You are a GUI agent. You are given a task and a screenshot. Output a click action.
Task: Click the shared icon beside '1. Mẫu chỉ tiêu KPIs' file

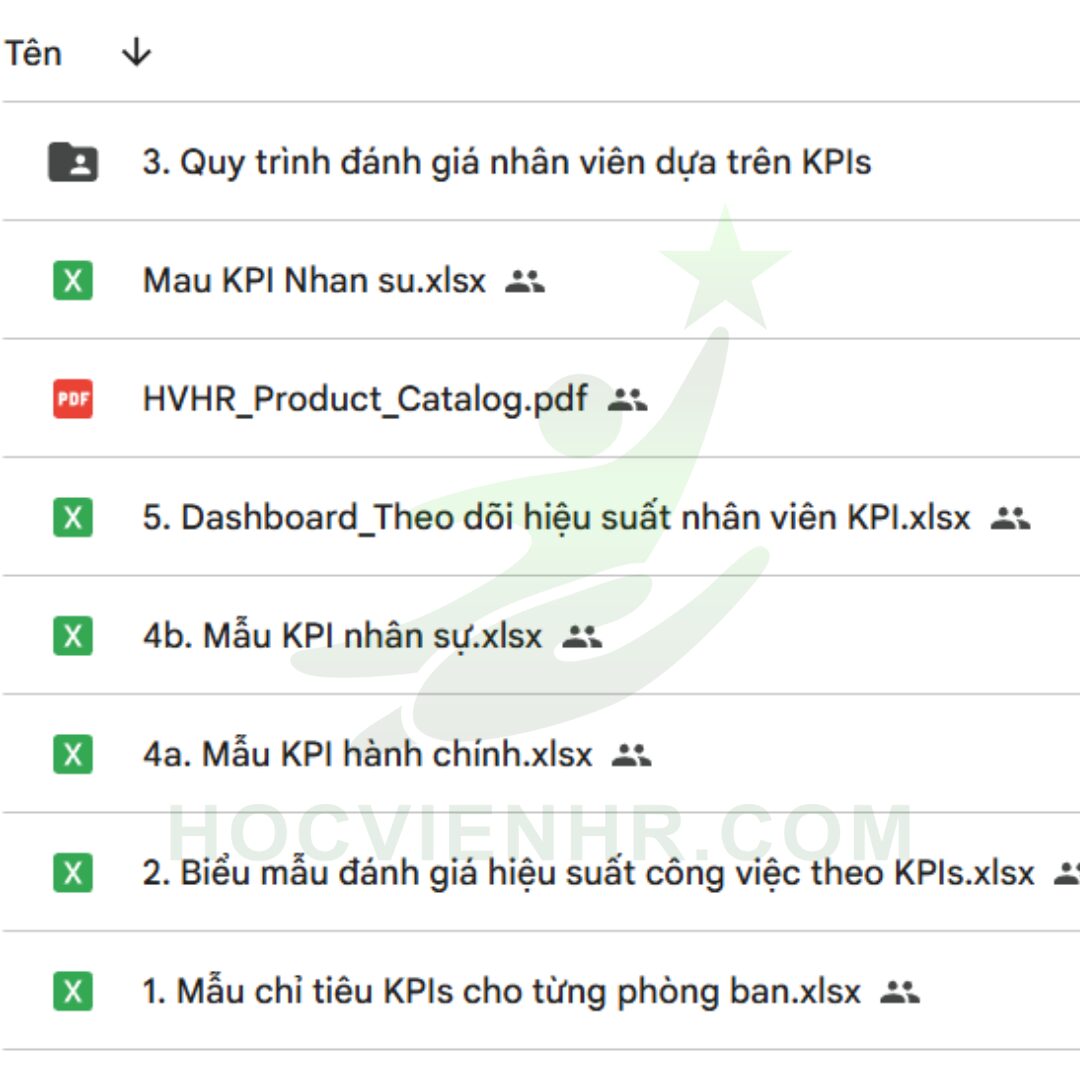[900, 992]
